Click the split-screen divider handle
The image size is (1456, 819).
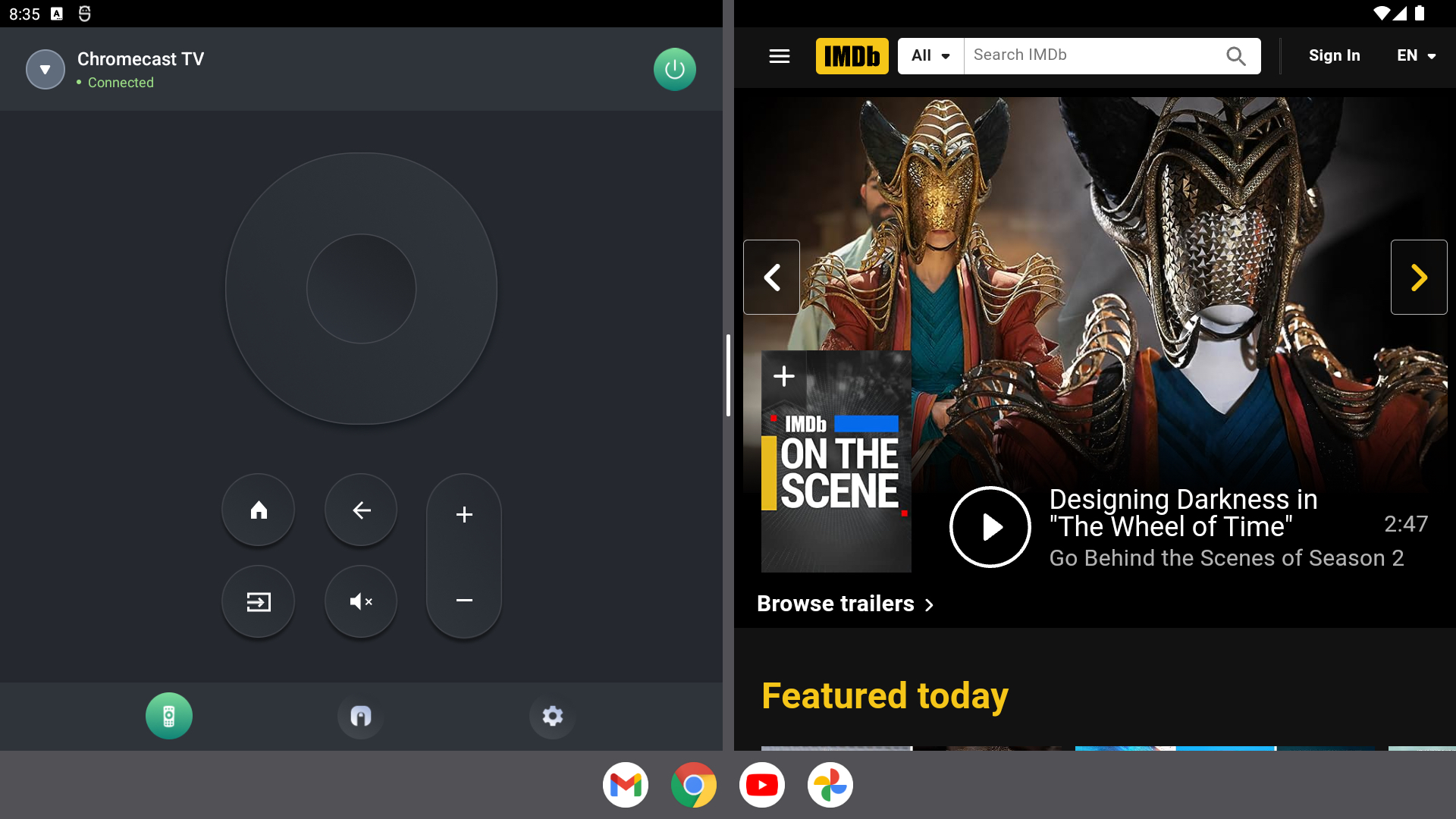pos(728,375)
